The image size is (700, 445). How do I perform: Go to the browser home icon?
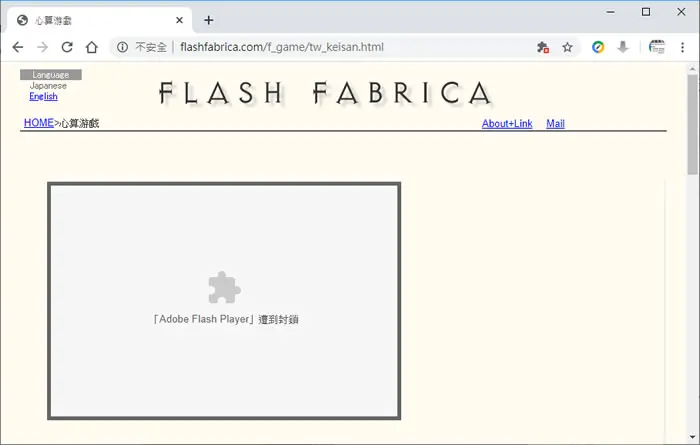[x=92, y=47]
